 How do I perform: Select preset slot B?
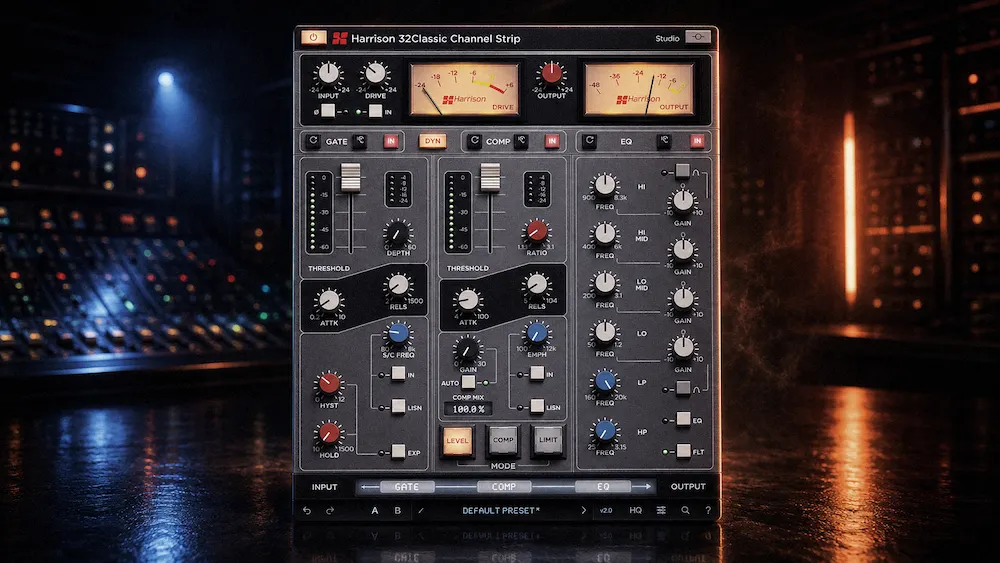tap(397, 510)
